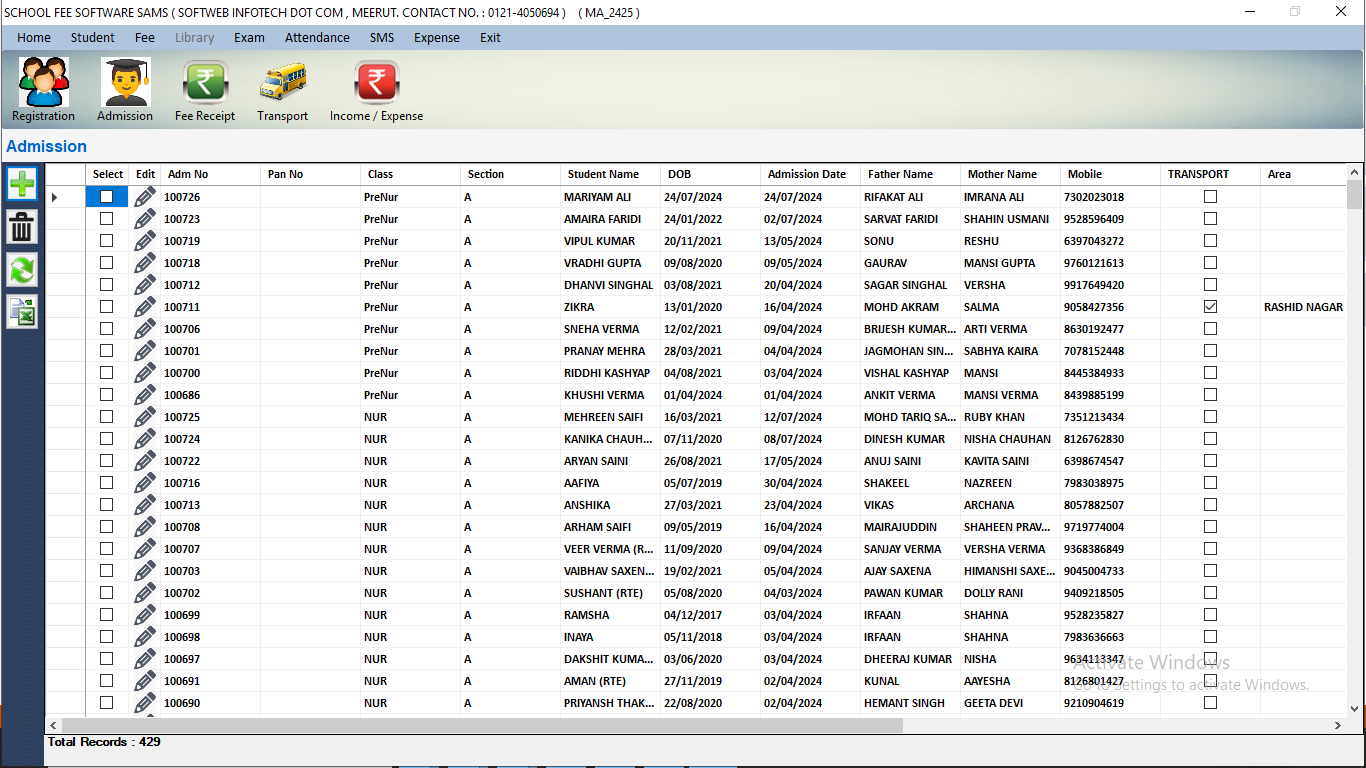Click the Student Name column header

click(603, 174)
